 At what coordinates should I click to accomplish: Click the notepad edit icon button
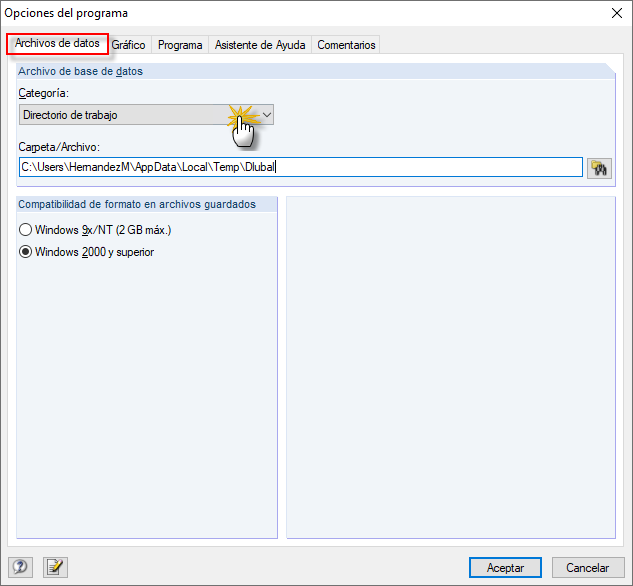point(55,567)
